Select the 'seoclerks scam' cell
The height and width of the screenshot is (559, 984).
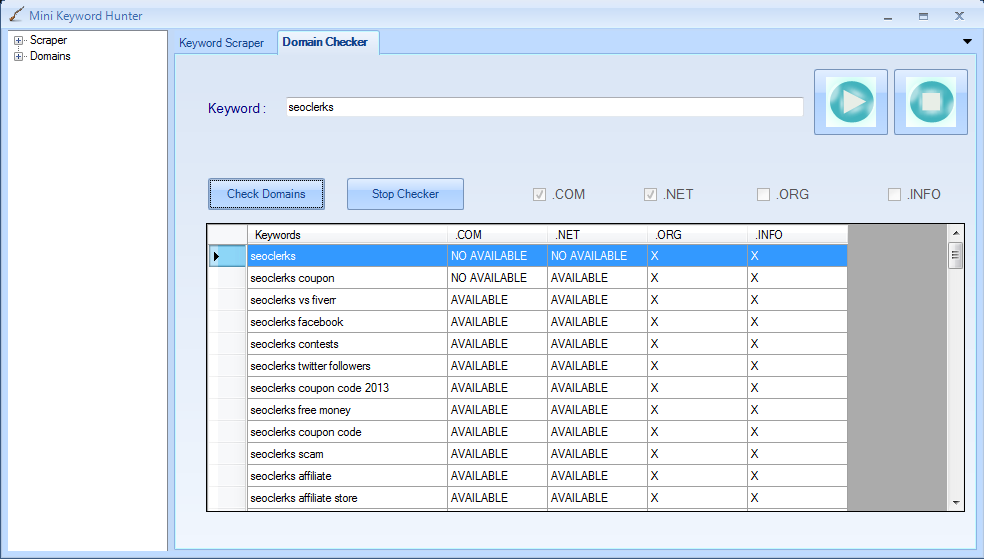tap(347, 454)
